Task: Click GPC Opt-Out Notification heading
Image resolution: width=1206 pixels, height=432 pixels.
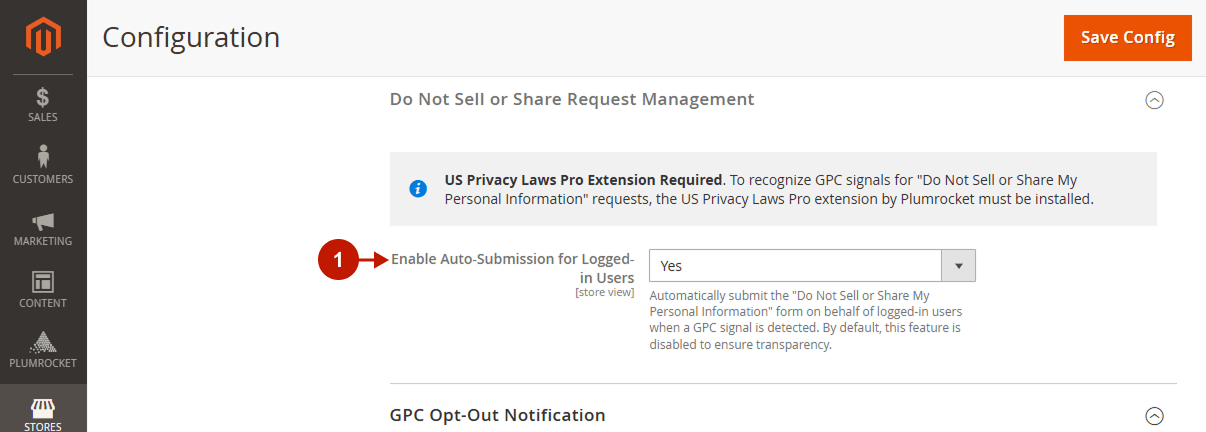Action: [x=498, y=415]
